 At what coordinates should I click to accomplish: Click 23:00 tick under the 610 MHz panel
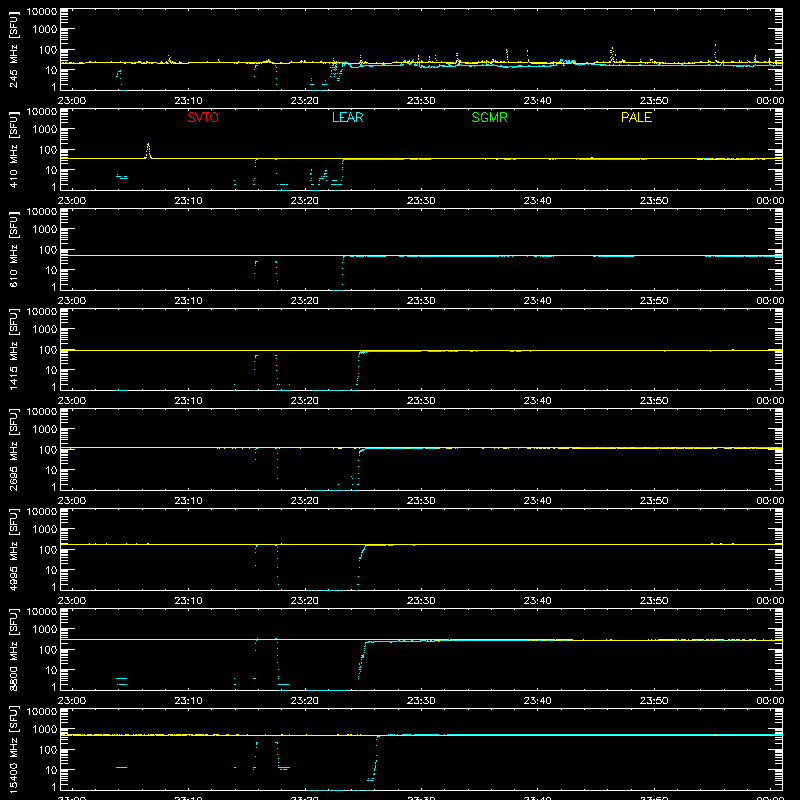72,301
